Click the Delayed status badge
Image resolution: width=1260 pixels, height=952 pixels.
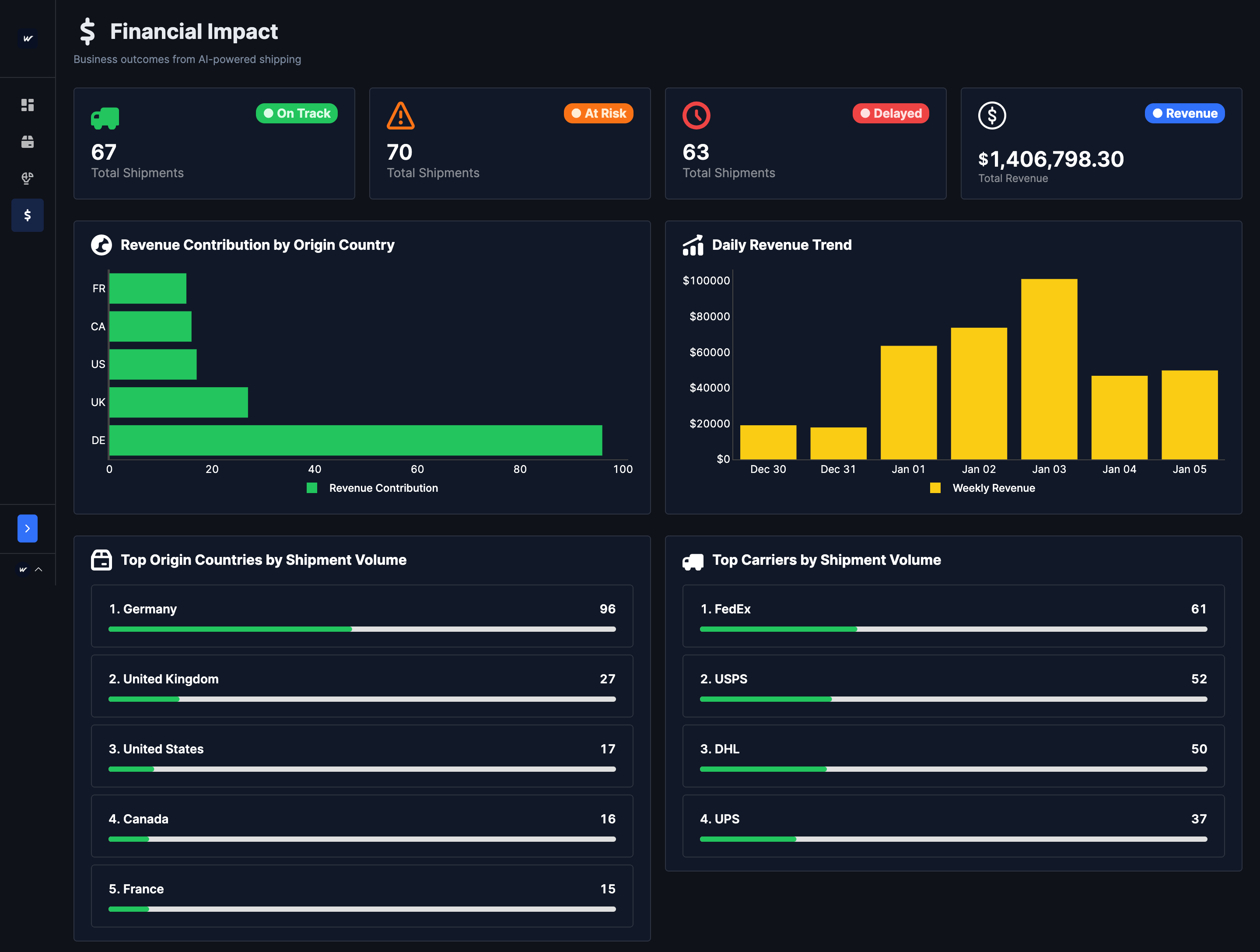click(890, 113)
